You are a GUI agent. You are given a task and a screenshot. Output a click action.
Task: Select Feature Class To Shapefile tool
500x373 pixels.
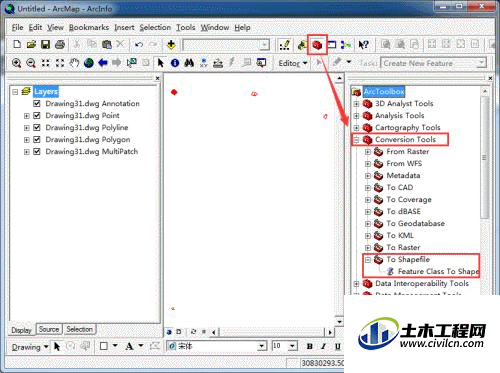pos(438,271)
